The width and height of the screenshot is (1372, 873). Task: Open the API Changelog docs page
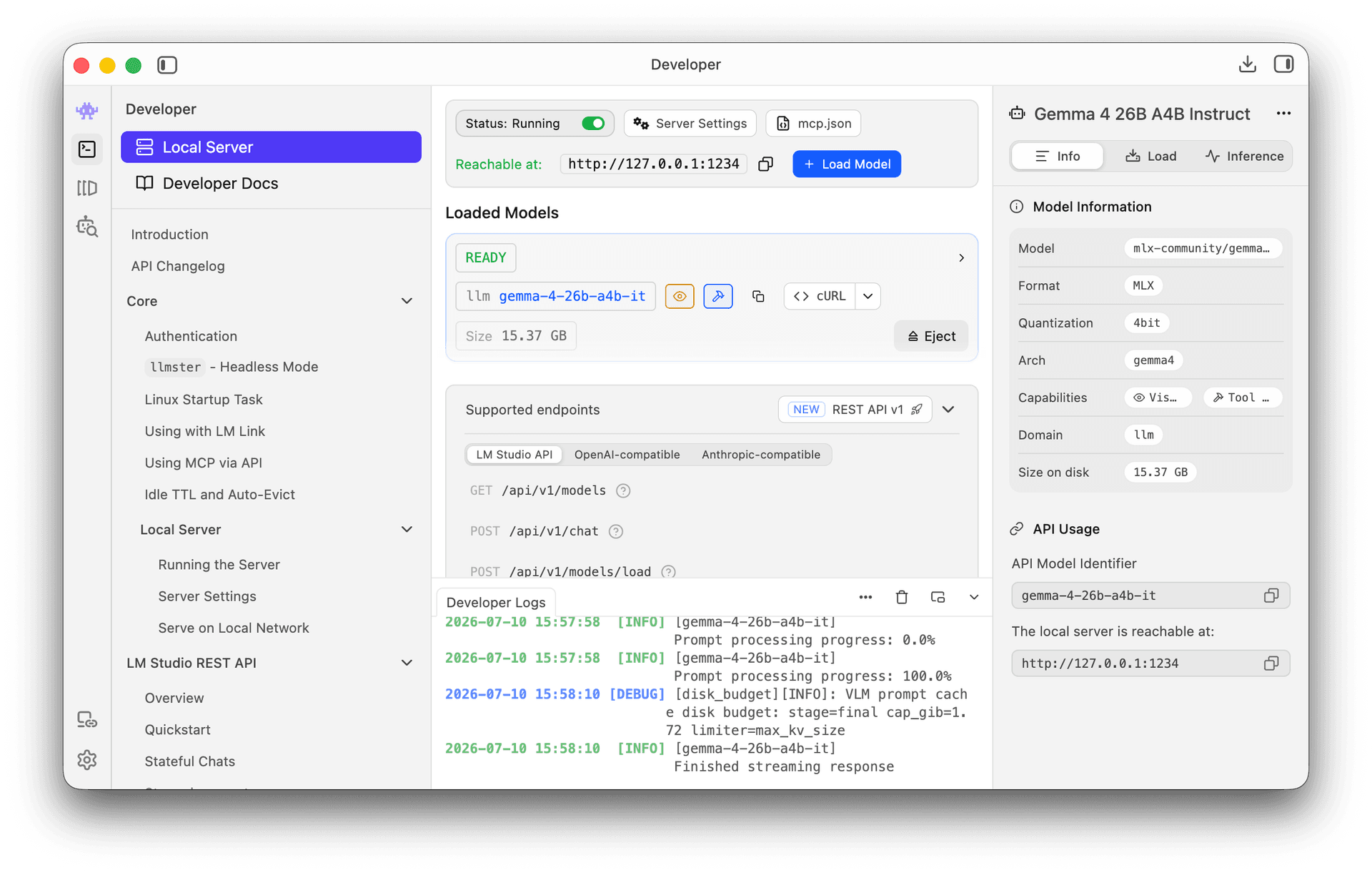(178, 266)
